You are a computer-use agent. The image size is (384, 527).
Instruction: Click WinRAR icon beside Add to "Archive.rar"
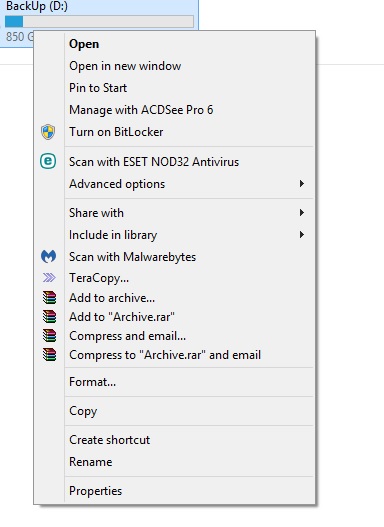(49, 317)
